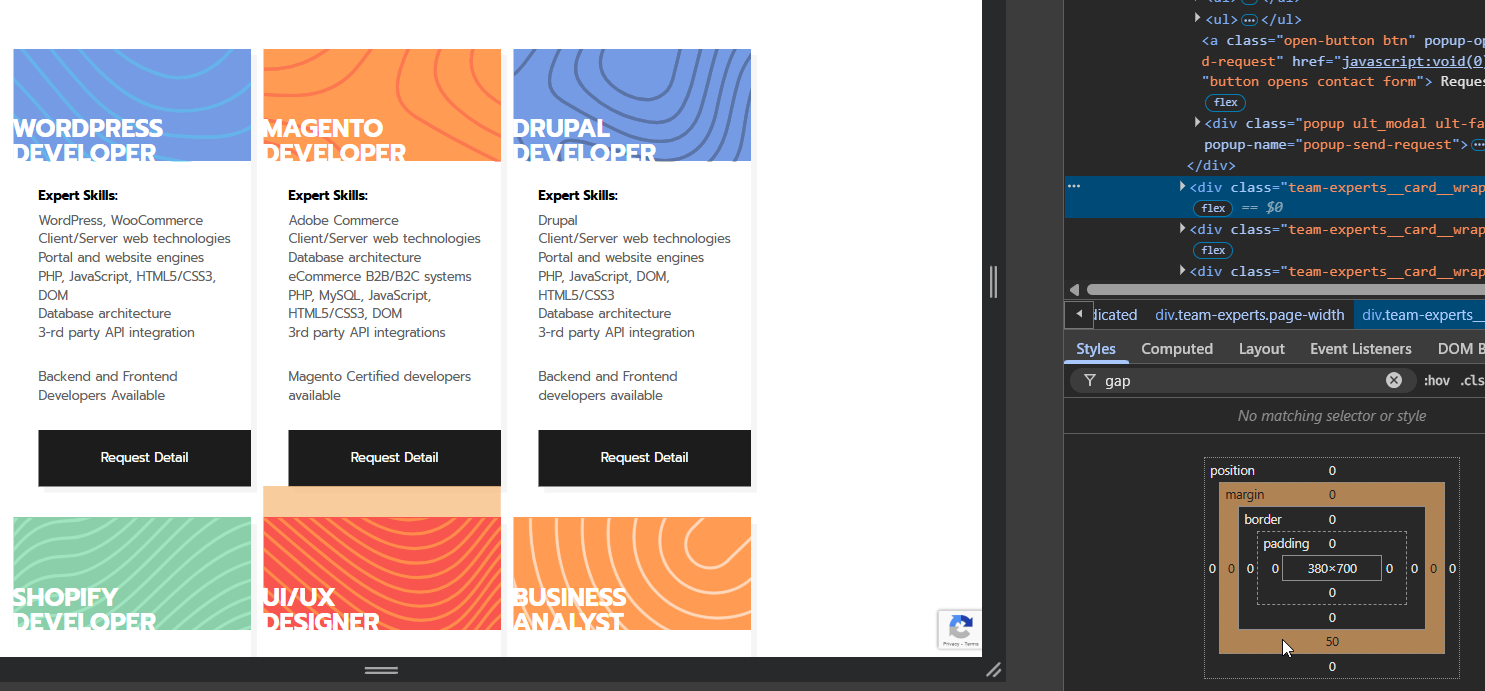Viewport: 1485px width, 691px height.
Task: Click the popup-name="popup-send-request" attribute line
Action: (x=1335, y=145)
